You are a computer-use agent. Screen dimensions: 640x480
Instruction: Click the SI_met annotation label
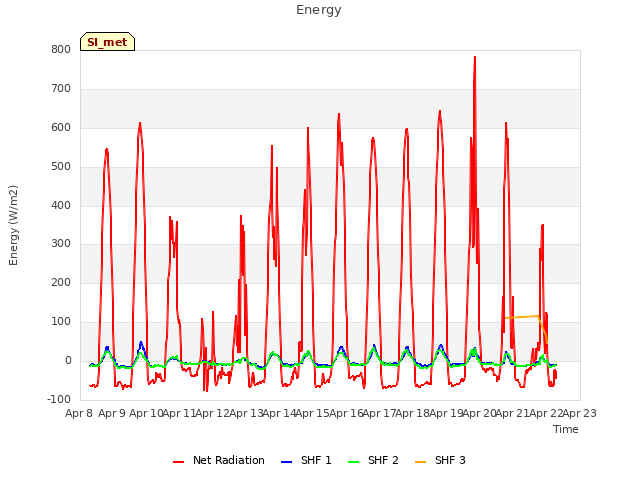[x=107, y=42]
